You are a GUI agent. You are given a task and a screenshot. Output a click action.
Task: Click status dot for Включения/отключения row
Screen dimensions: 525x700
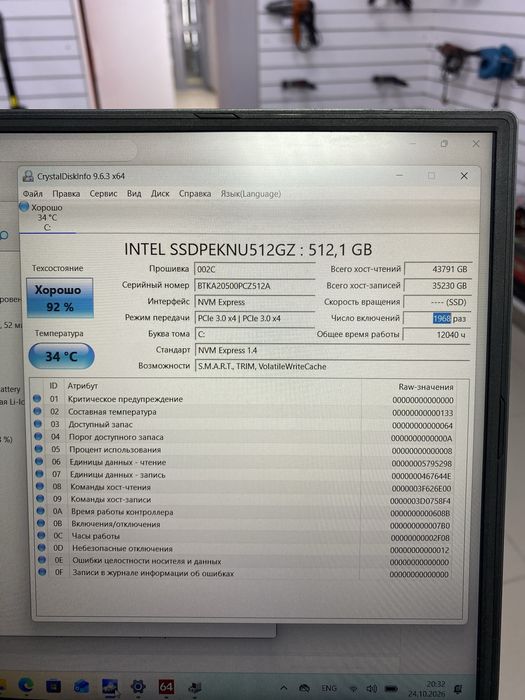point(42,523)
